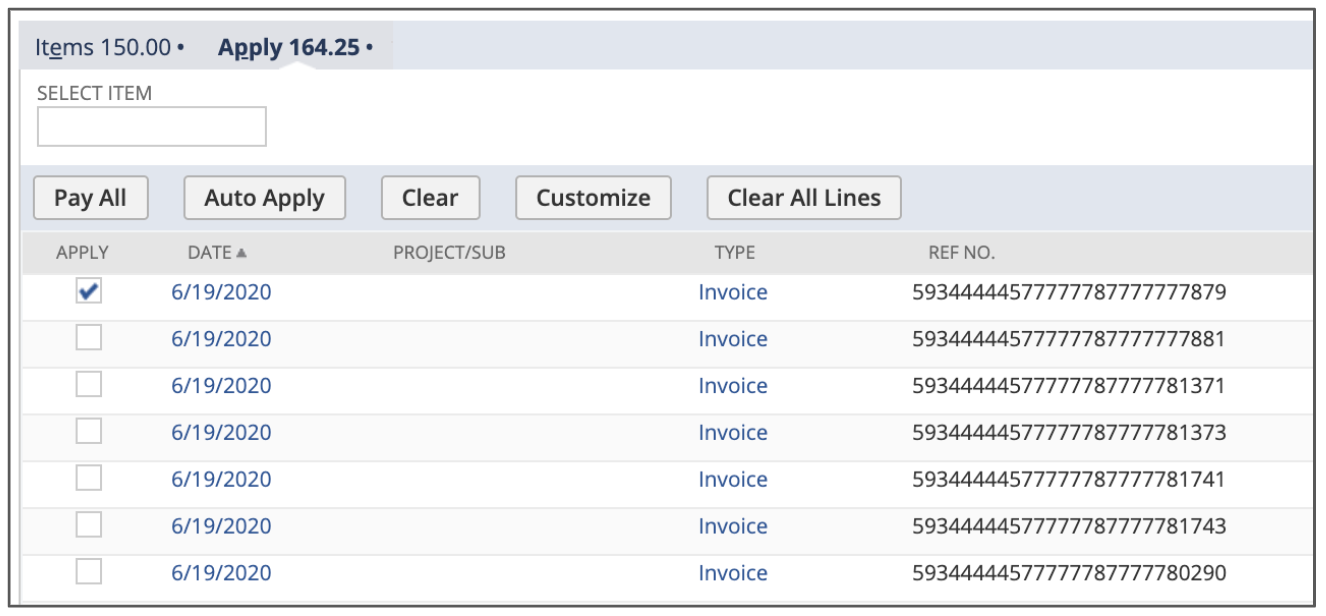The width and height of the screenshot is (1326, 616).
Task: Select the Apply 164.25 tab
Action: (x=294, y=47)
